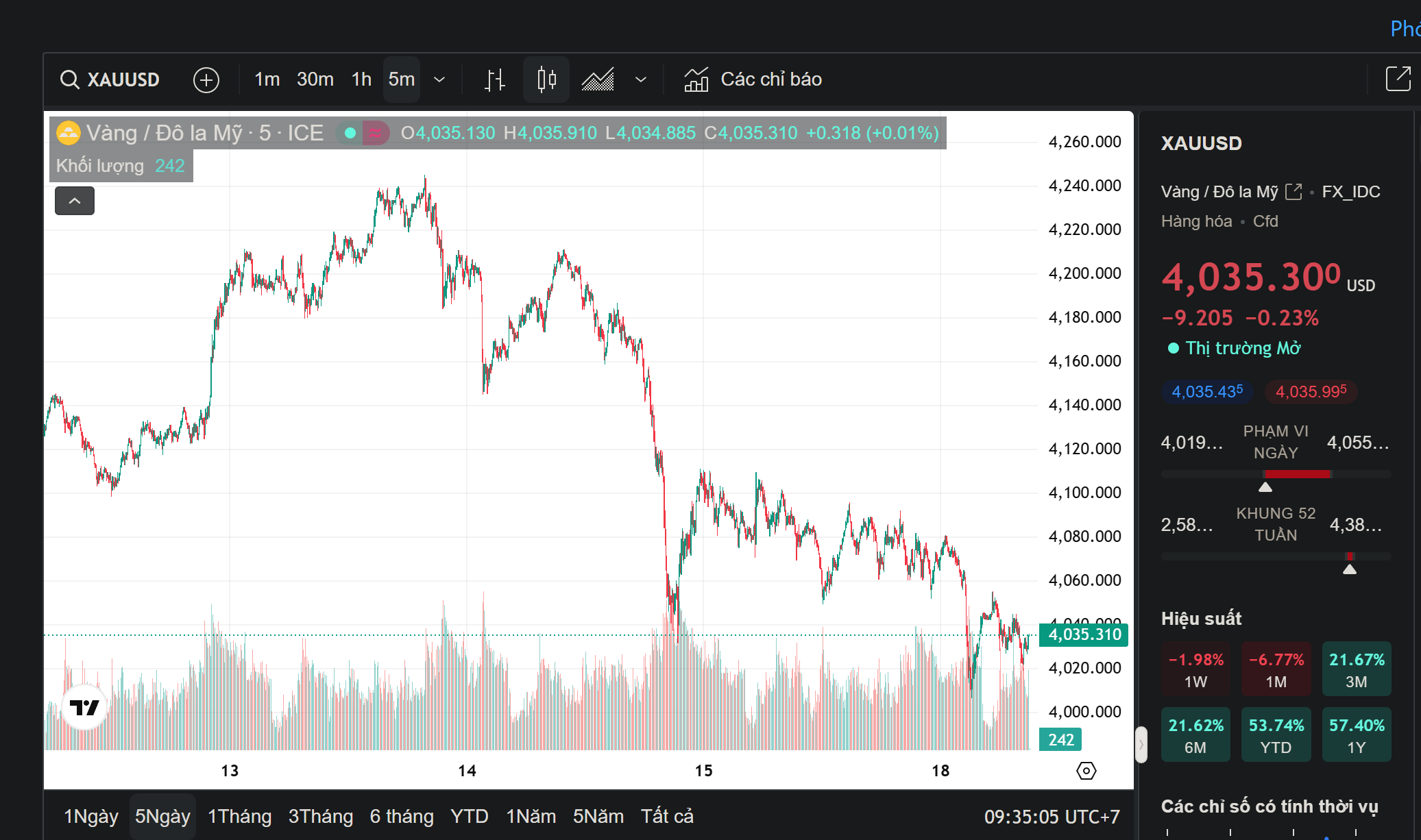The height and width of the screenshot is (840, 1421).
Task: Click the add symbol compare plus icon
Action: click(x=206, y=79)
